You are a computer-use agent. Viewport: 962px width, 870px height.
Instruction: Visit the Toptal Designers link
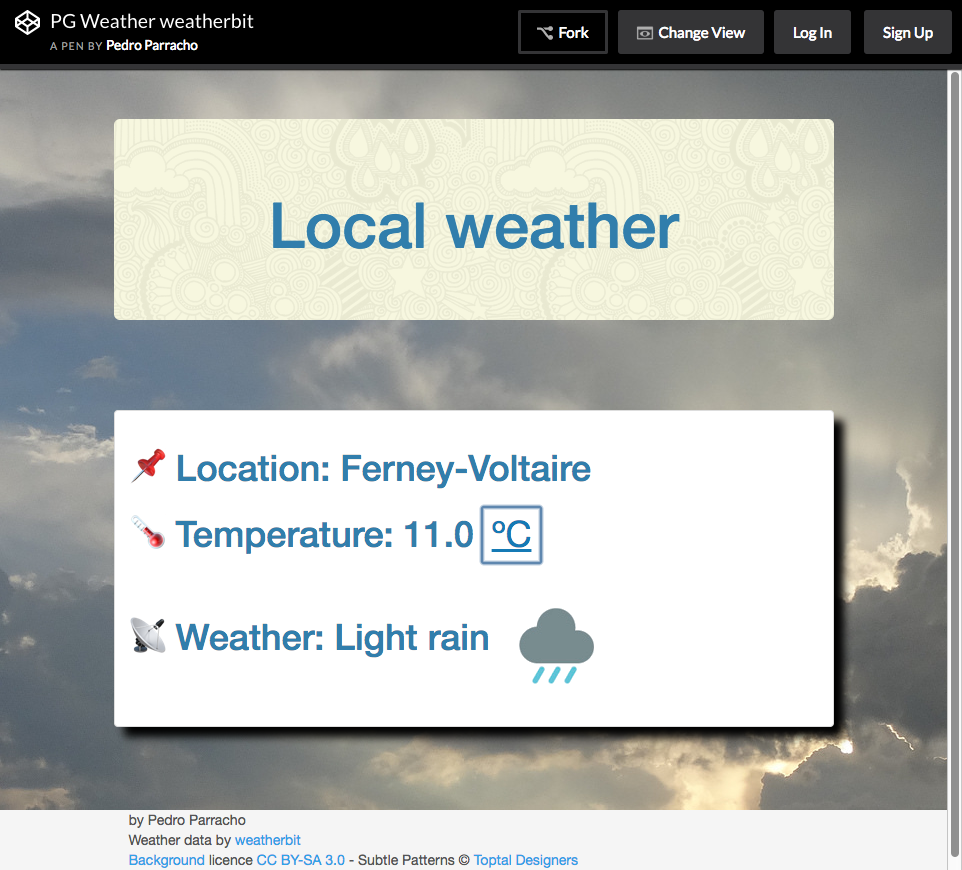pyautogui.click(x=525, y=860)
